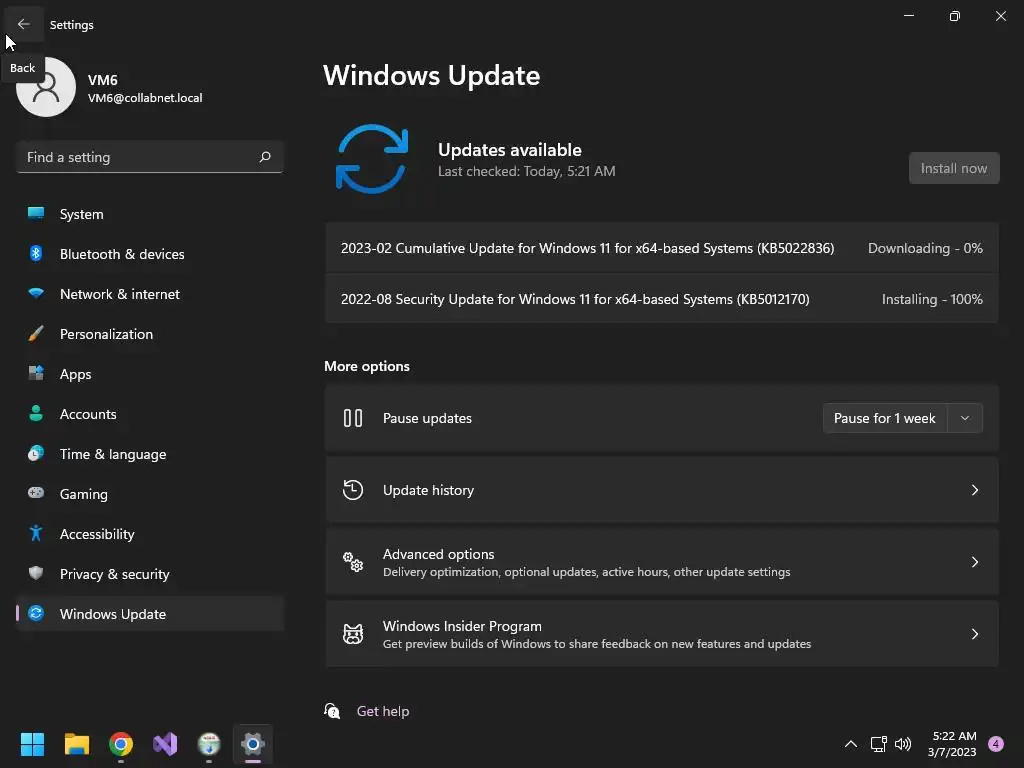Screen dimensions: 1024x768
Task: Open Privacy & security settings
Action: (150, 574)
